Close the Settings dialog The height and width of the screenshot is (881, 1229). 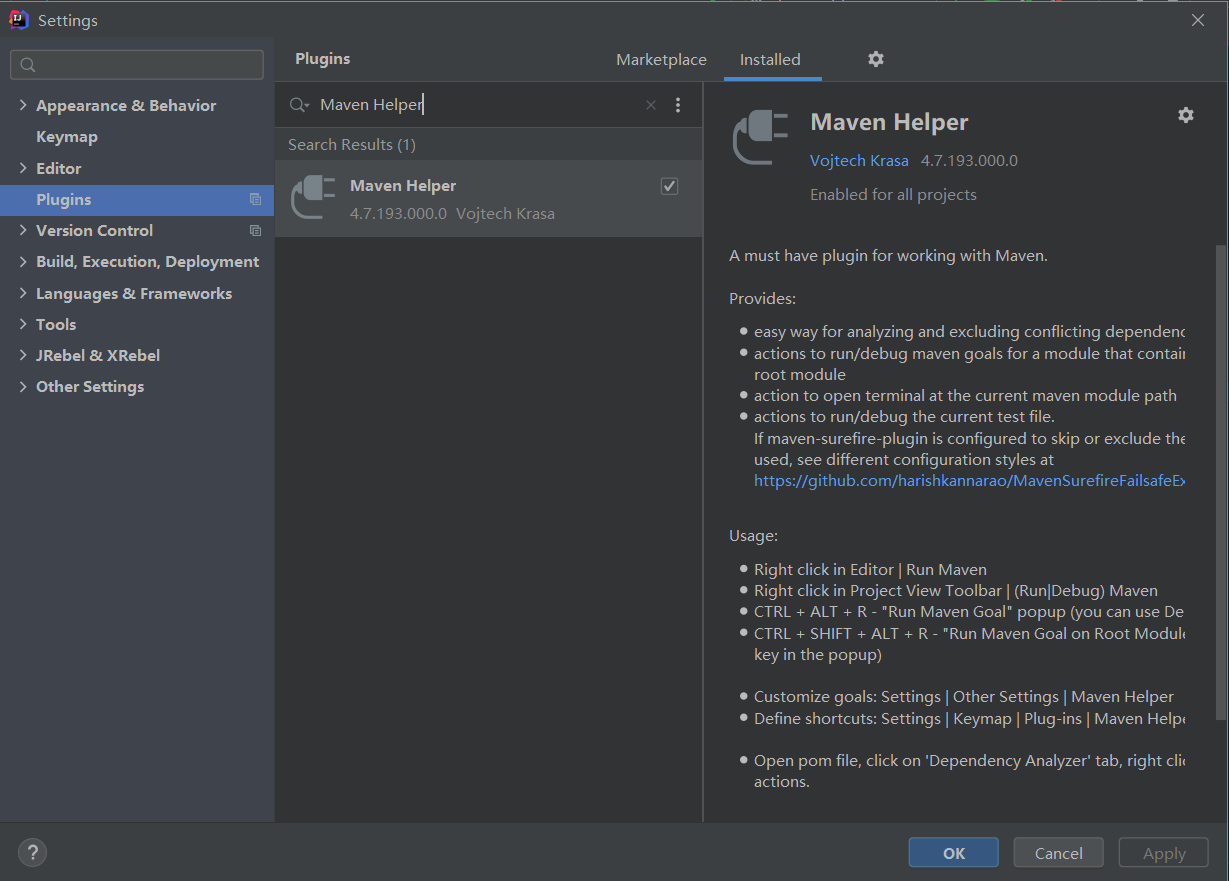coord(1198,20)
